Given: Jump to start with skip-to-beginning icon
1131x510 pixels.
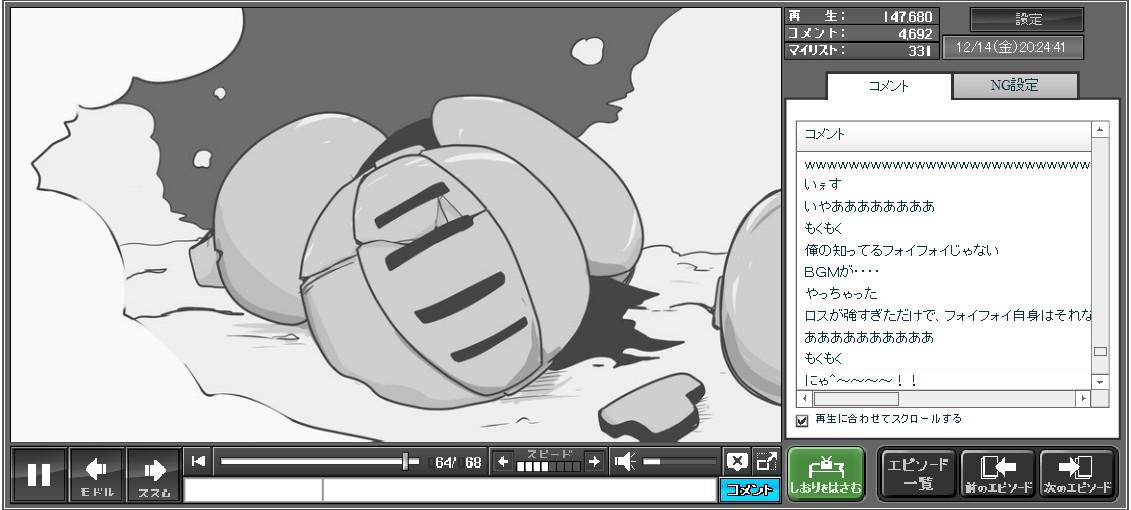Looking at the screenshot, I should pyautogui.click(x=199, y=461).
